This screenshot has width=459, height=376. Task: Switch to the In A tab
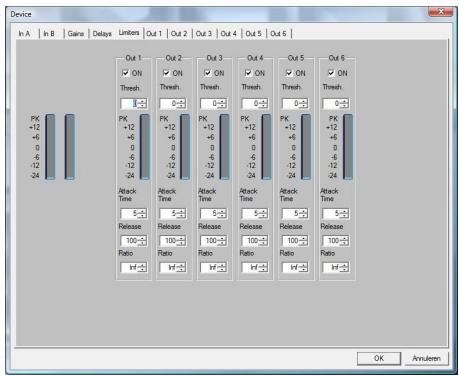24,34
